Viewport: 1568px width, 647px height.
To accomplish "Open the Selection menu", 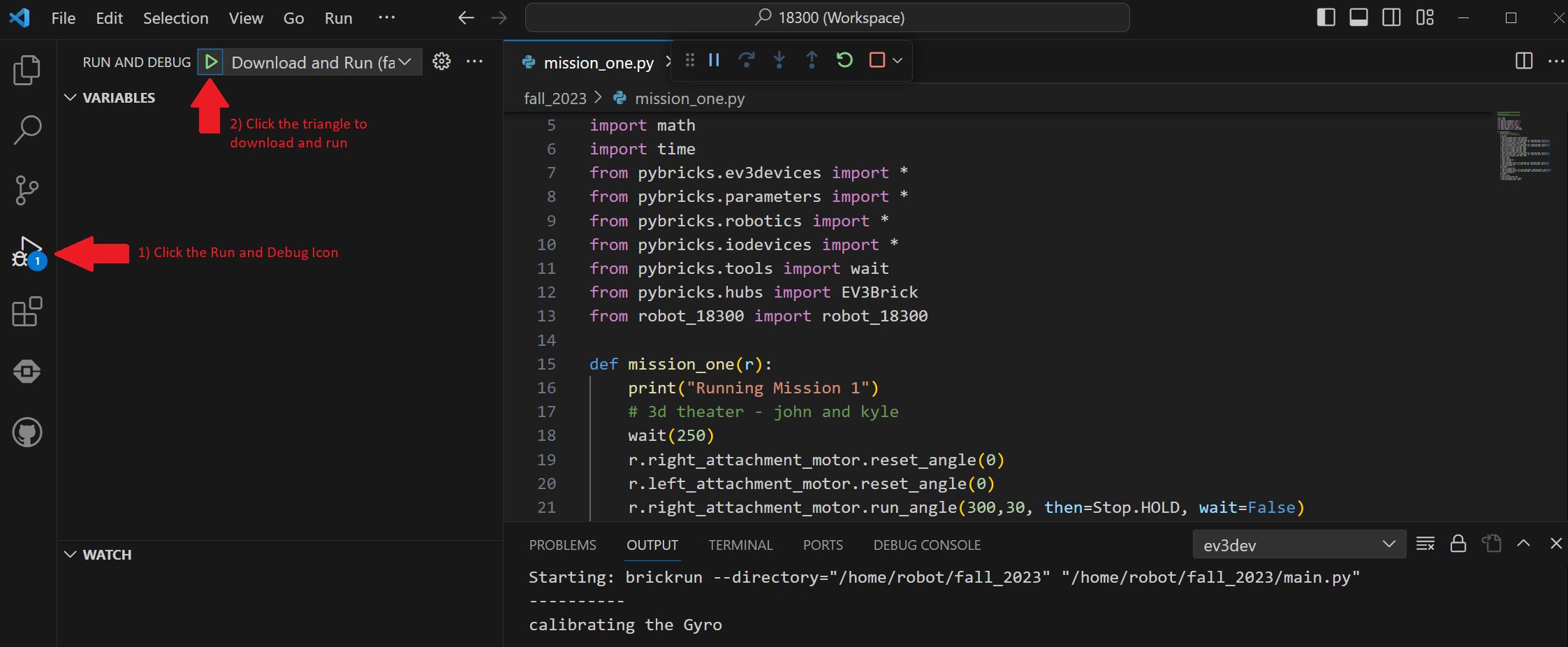I will [x=175, y=18].
